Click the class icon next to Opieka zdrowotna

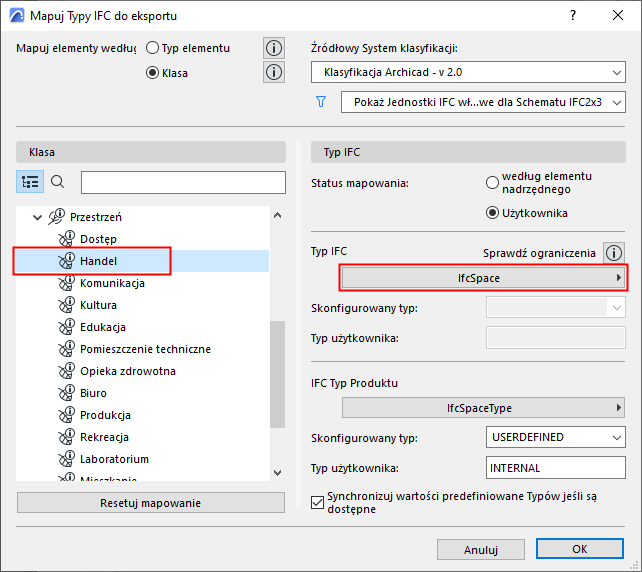coord(66,371)
